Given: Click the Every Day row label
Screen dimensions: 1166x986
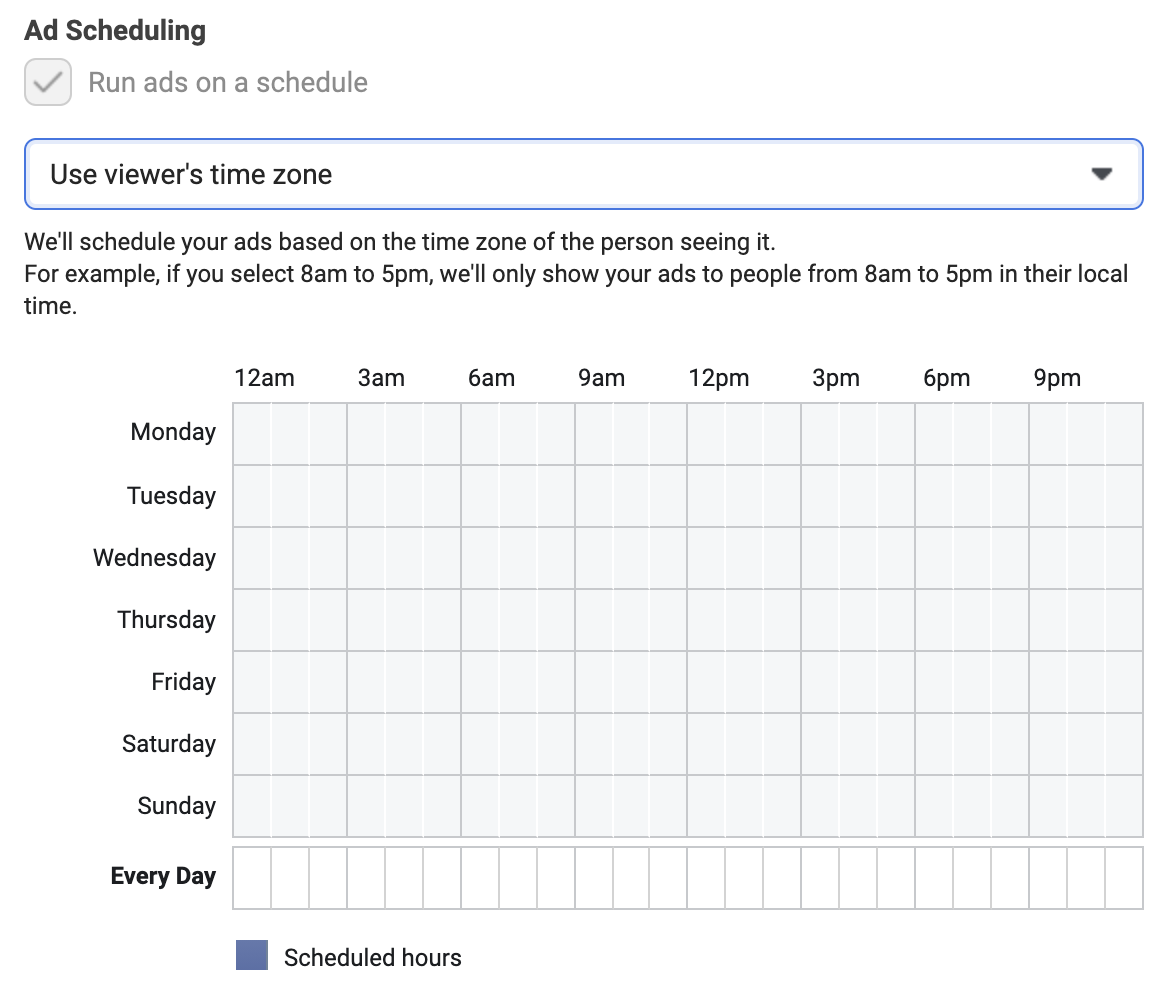Looking at the screenshot, I should 163,876.
